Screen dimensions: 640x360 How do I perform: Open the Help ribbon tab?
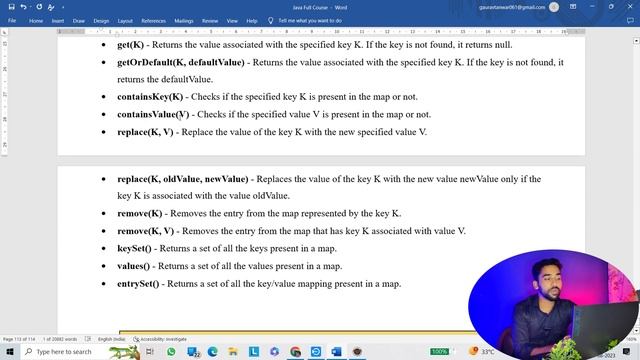pos(252,21)
